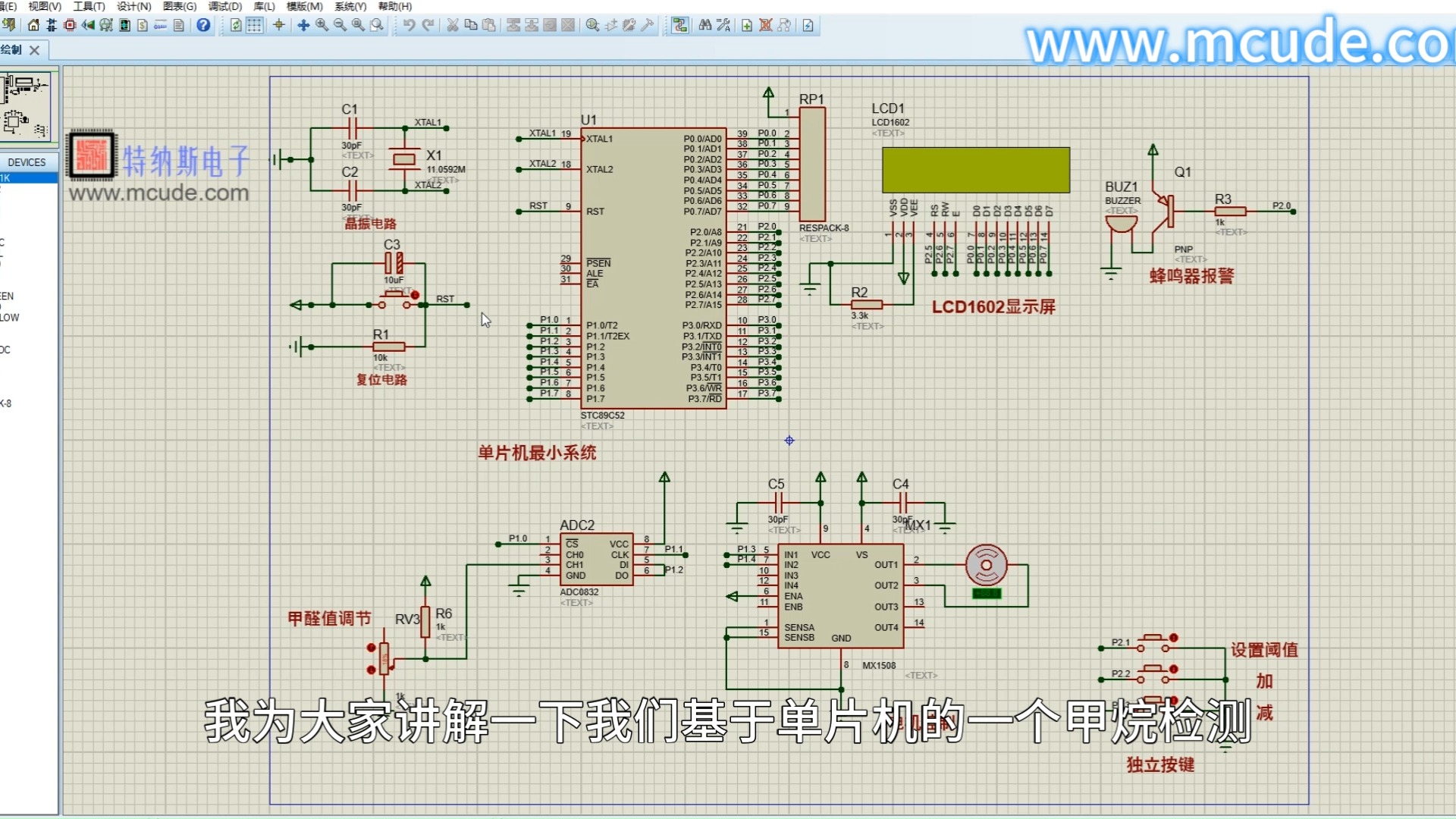Screen dimensions: 1456x819
Task: Click the P2.1 push button actuator
Action: click(1174, 637)
